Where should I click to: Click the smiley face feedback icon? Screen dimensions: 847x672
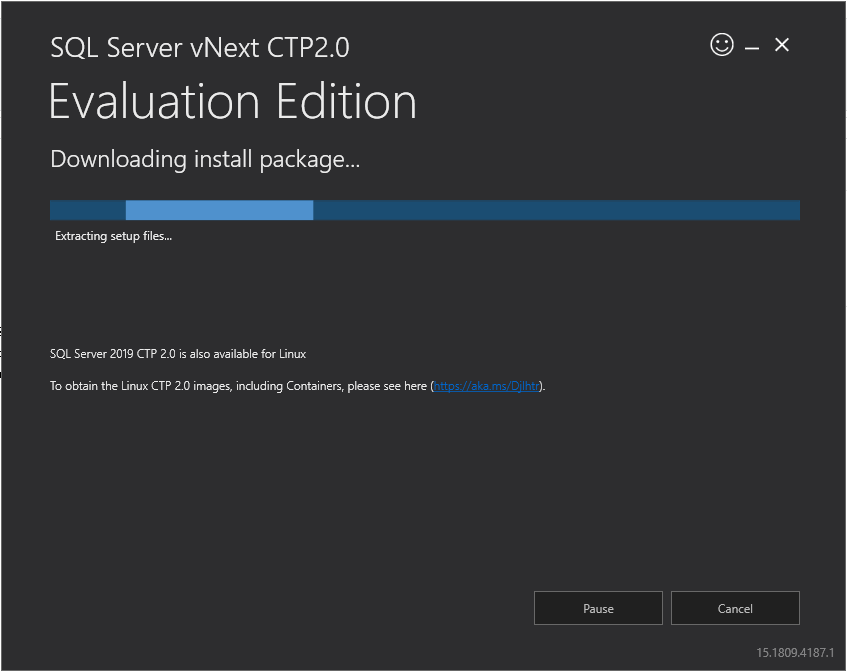721,45
